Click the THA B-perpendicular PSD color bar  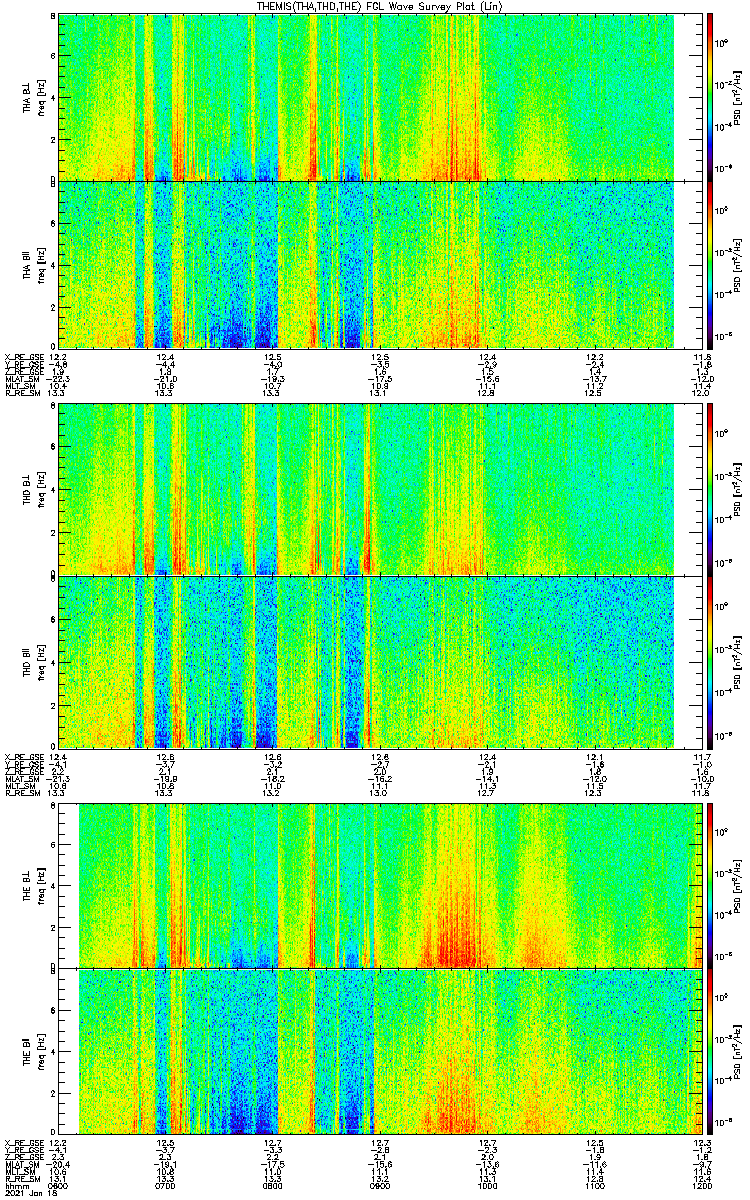point(710,97)
